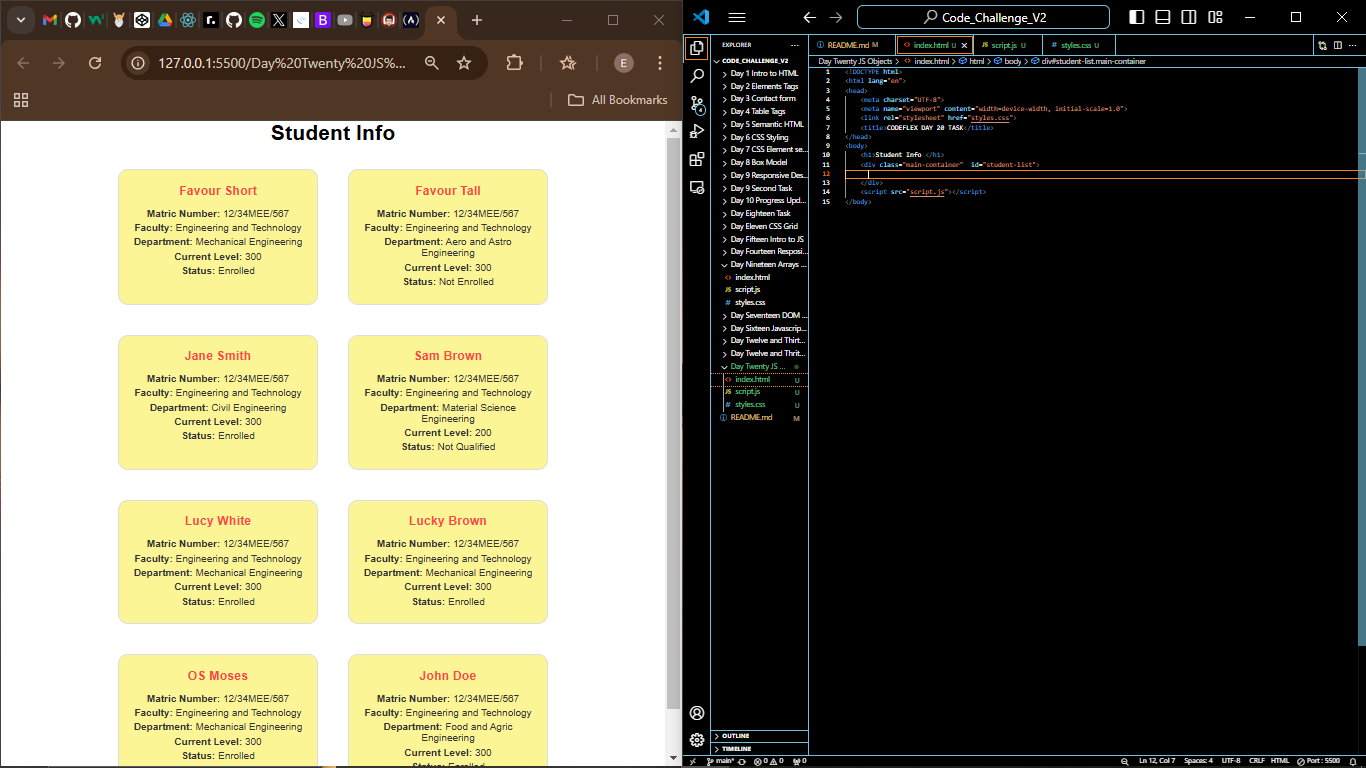Open the Manage gear settings icon

coord(697,740)
